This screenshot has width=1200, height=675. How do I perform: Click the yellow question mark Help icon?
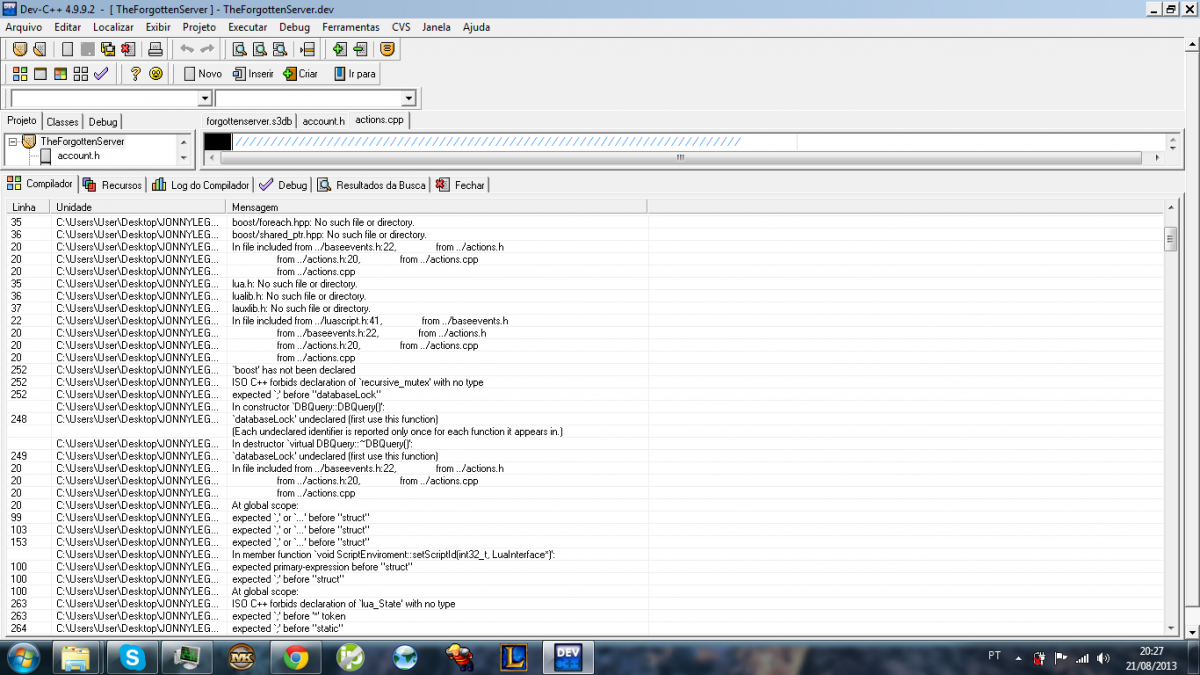point(136,74)
